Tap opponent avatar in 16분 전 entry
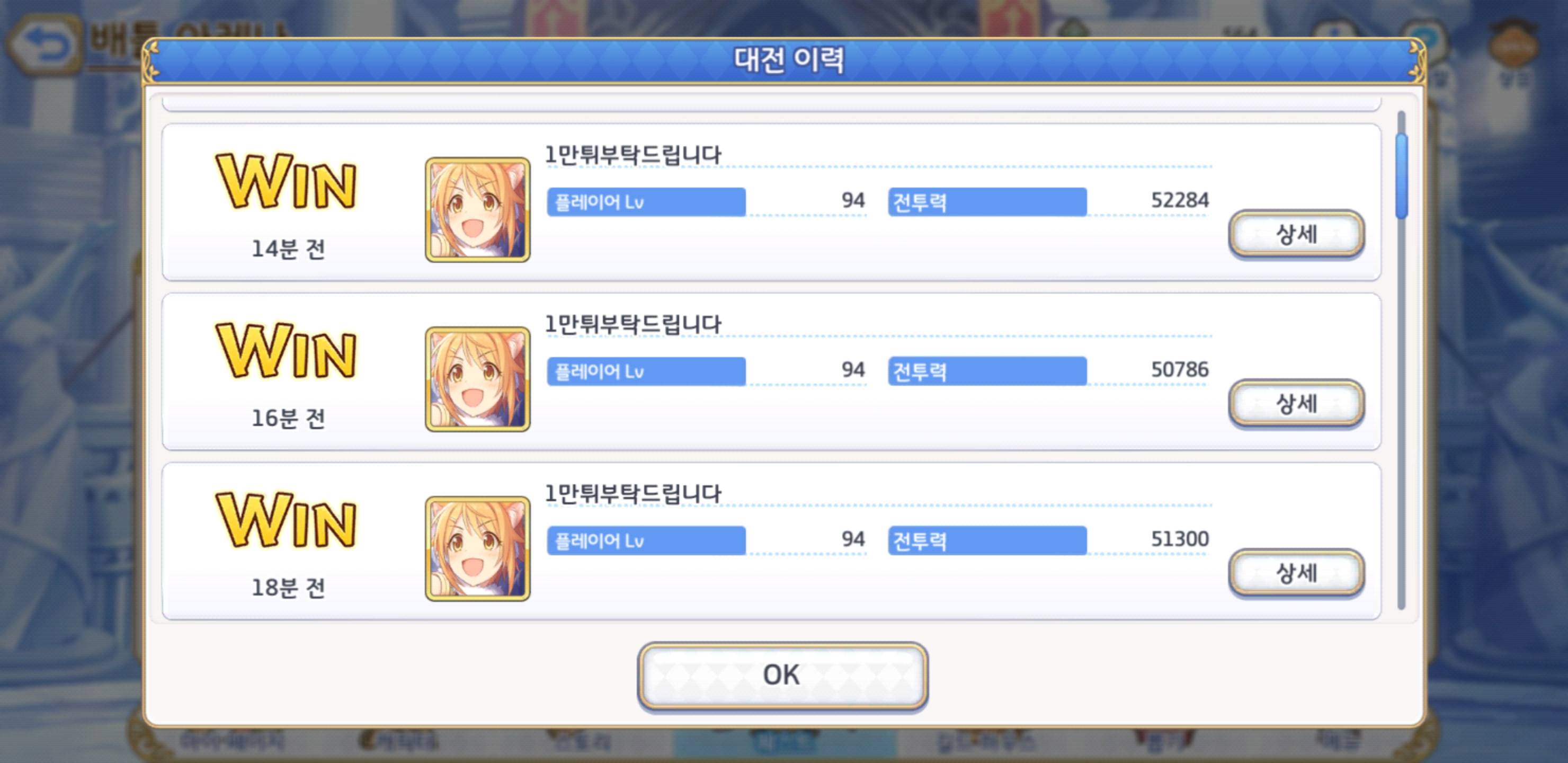 click(x=477, y=379)
